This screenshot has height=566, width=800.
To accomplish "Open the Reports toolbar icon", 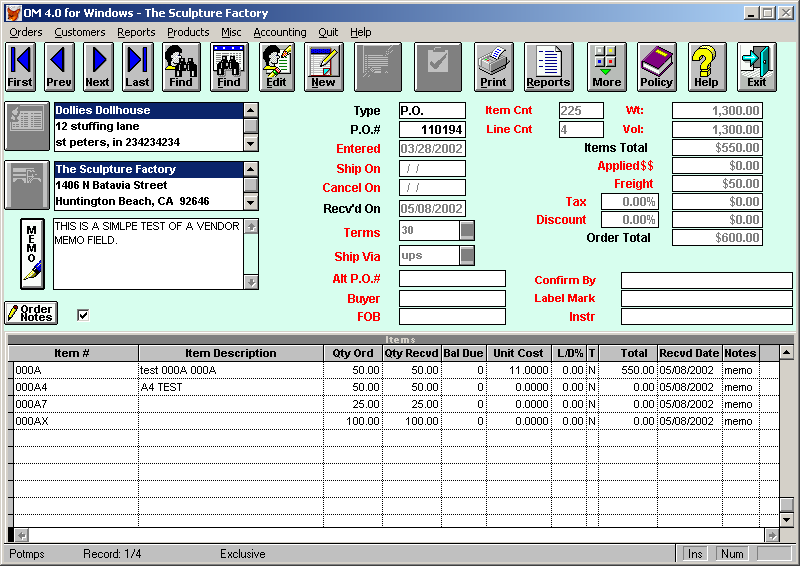I will [x=548, y=67].
